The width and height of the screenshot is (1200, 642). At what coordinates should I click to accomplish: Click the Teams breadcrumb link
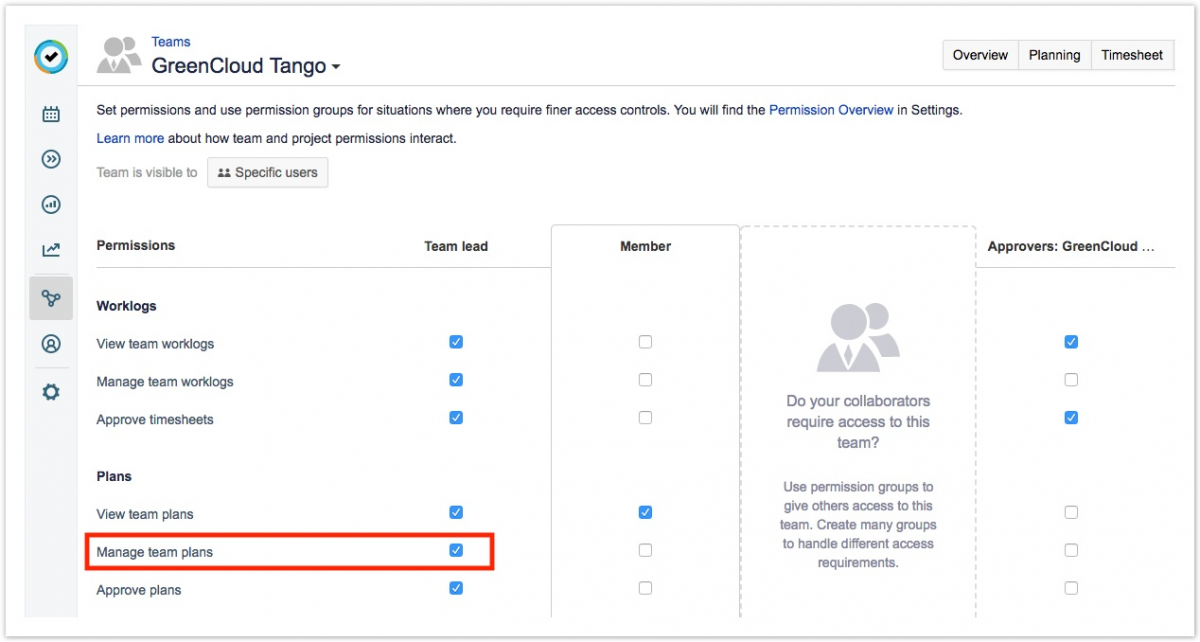(x=171, y=42)
